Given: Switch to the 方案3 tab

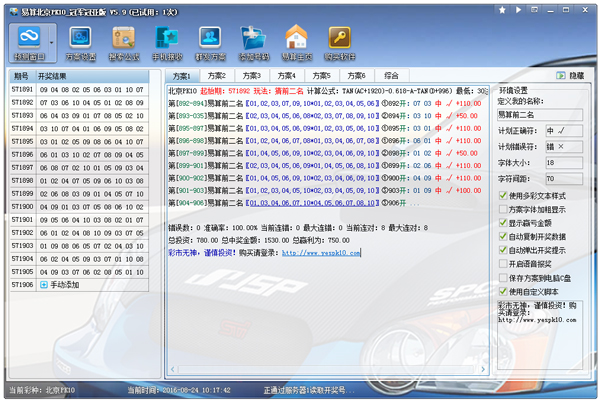Looking at the screenshot, I should [x=251, y=76].
